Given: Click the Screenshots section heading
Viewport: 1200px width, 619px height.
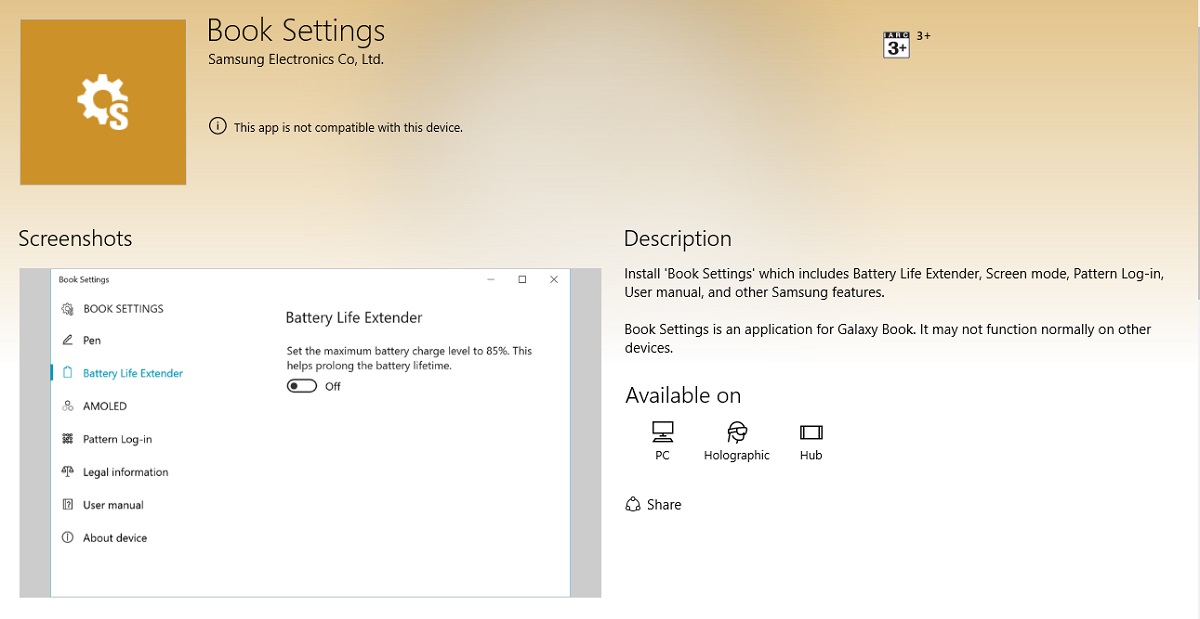Looking at the screenshot, I should (75, 238).
